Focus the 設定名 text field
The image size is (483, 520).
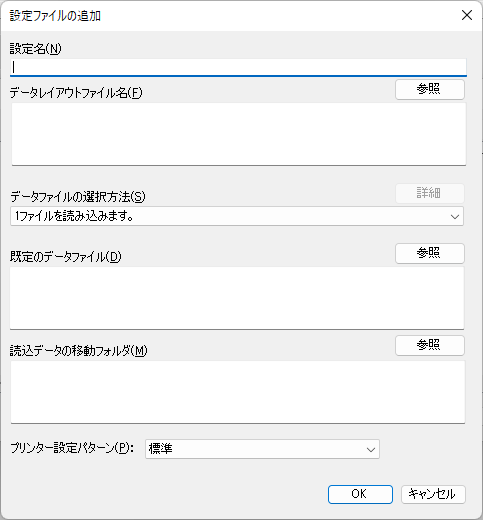pos(238,68)
